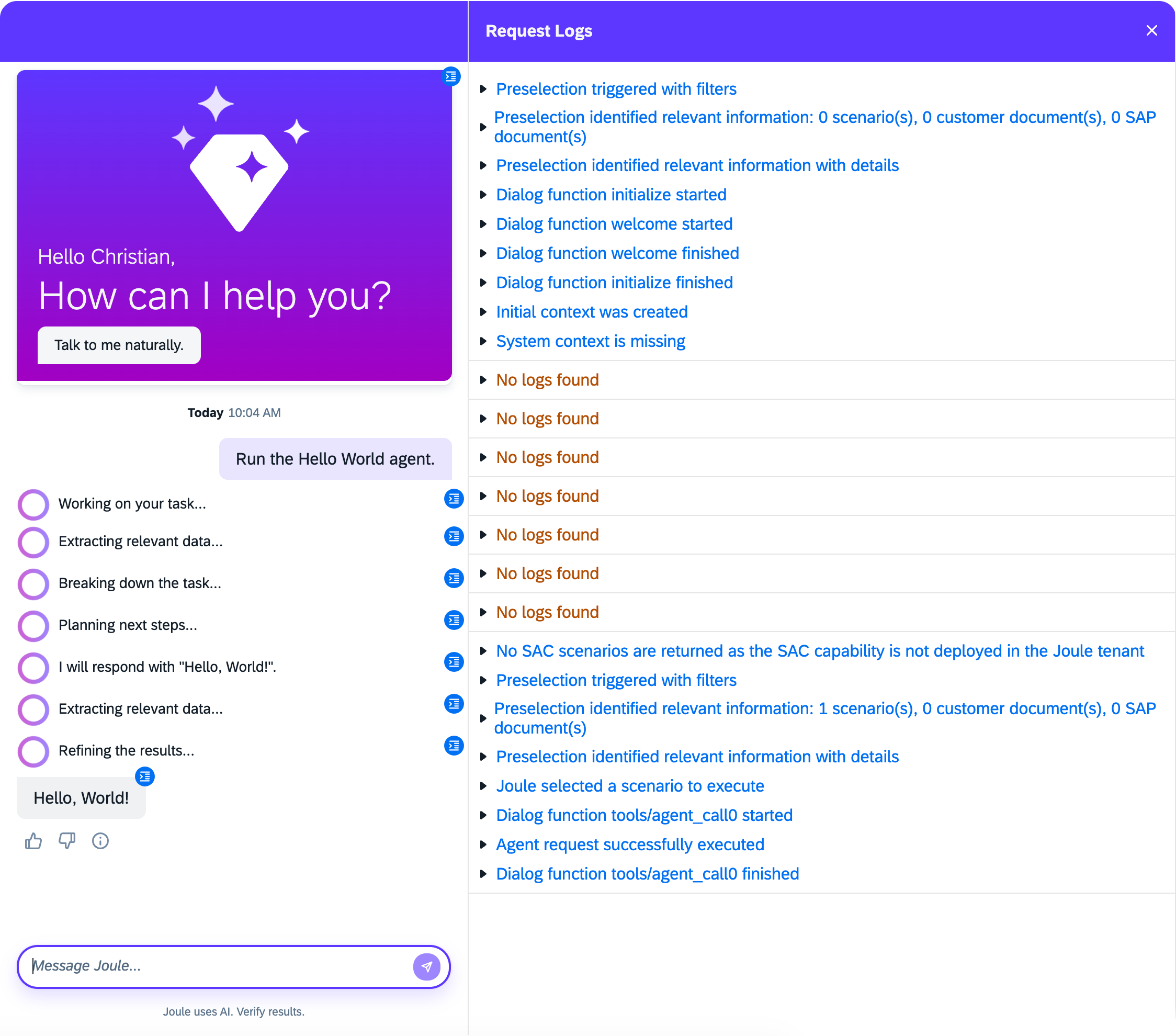This screenshot has width=1176, height=1036.
Task: Open the No SAC scenarios are returned log
Action: (819, 651)
